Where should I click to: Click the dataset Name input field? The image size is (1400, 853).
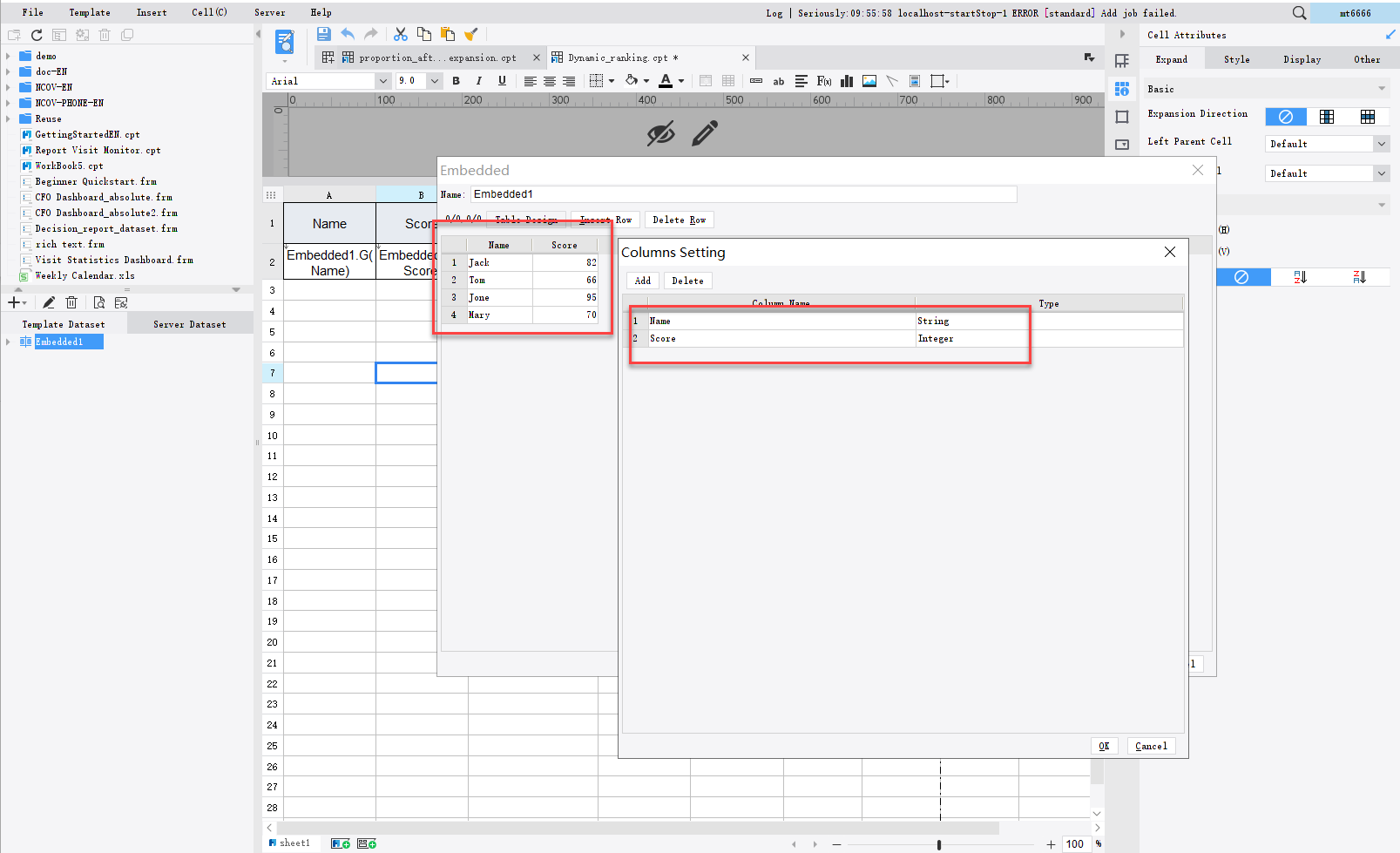point(743,194)
